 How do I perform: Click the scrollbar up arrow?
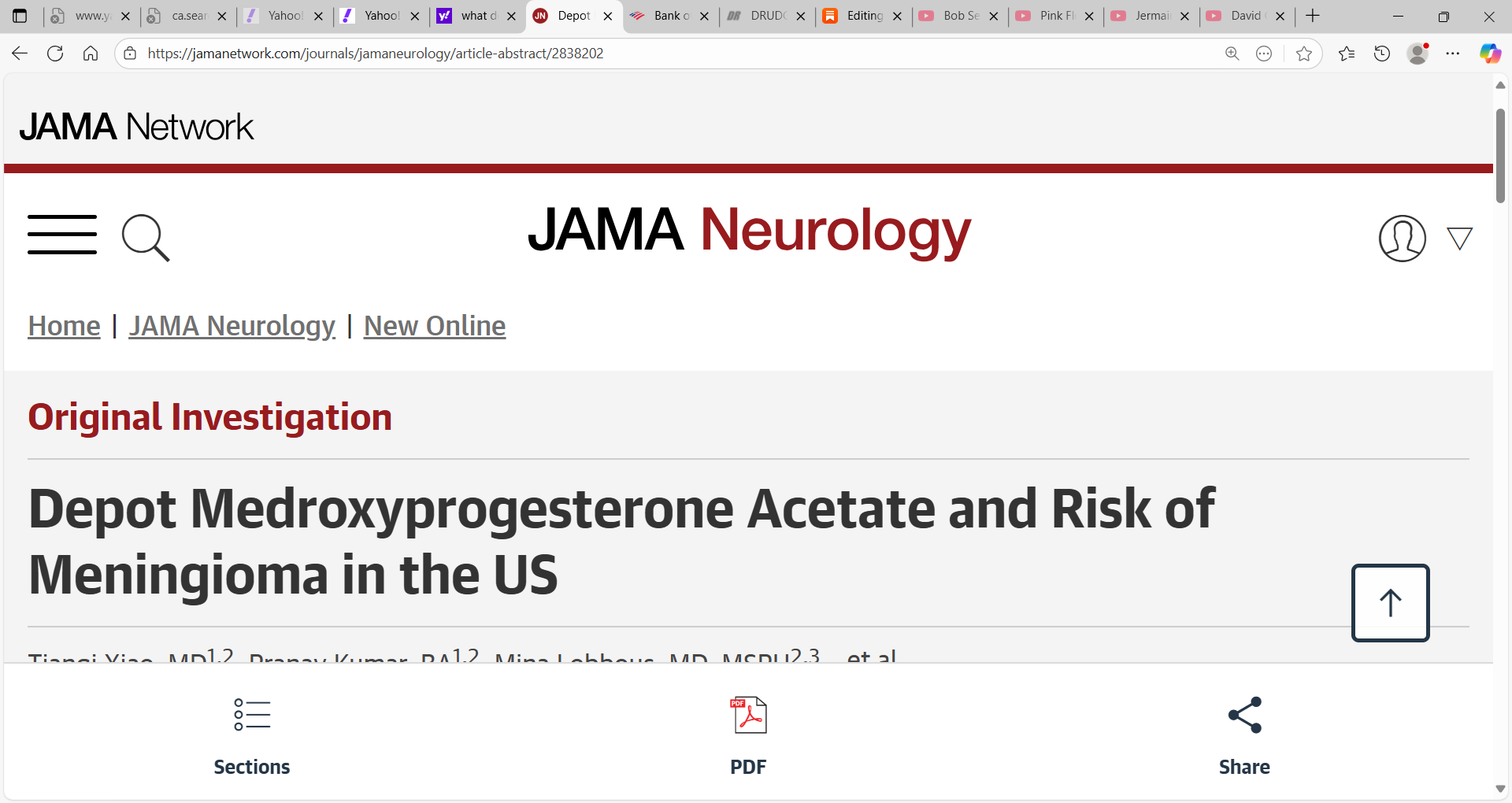tap(1500, 85)
